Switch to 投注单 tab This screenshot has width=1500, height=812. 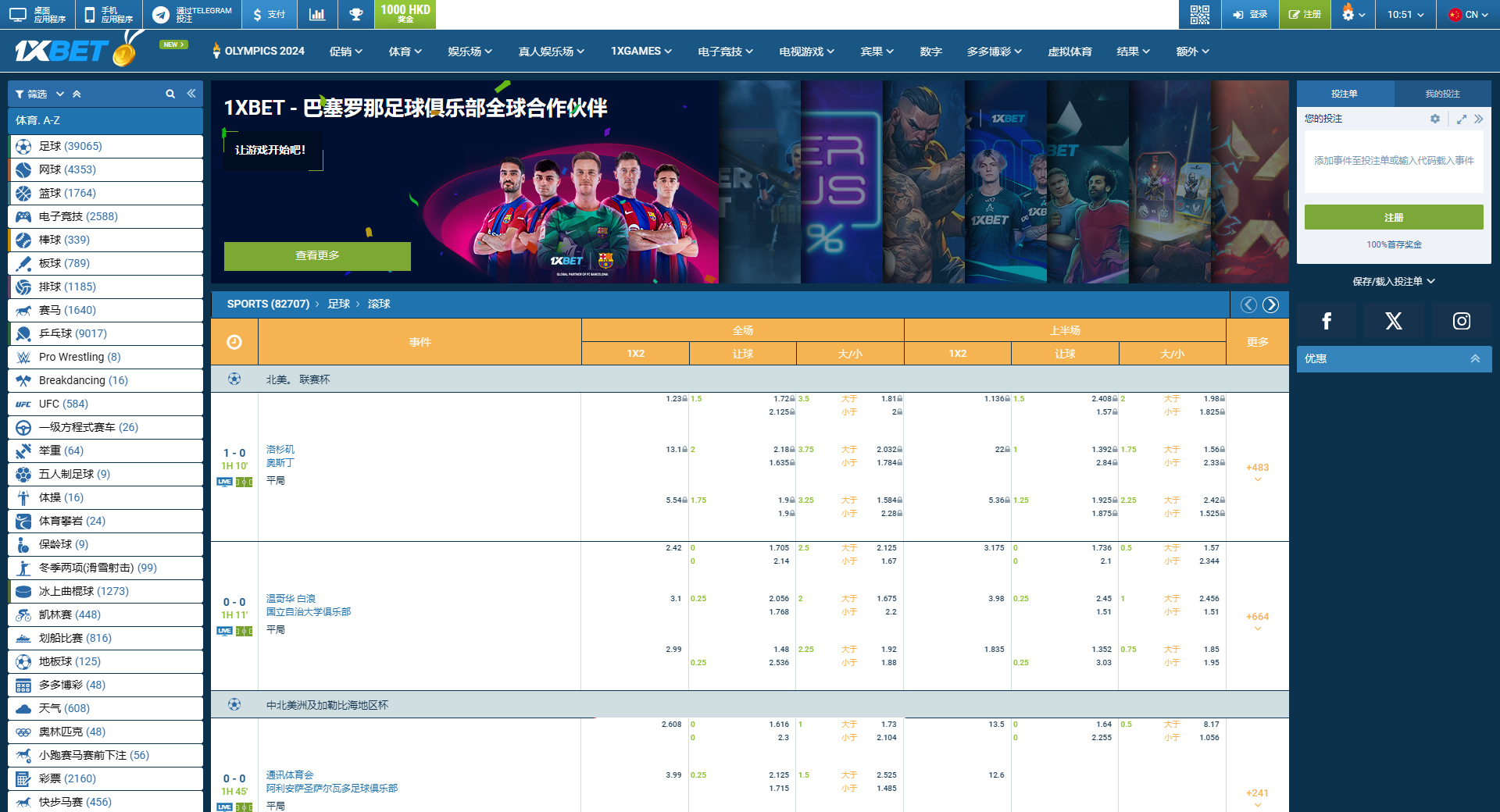(1345, 94)
